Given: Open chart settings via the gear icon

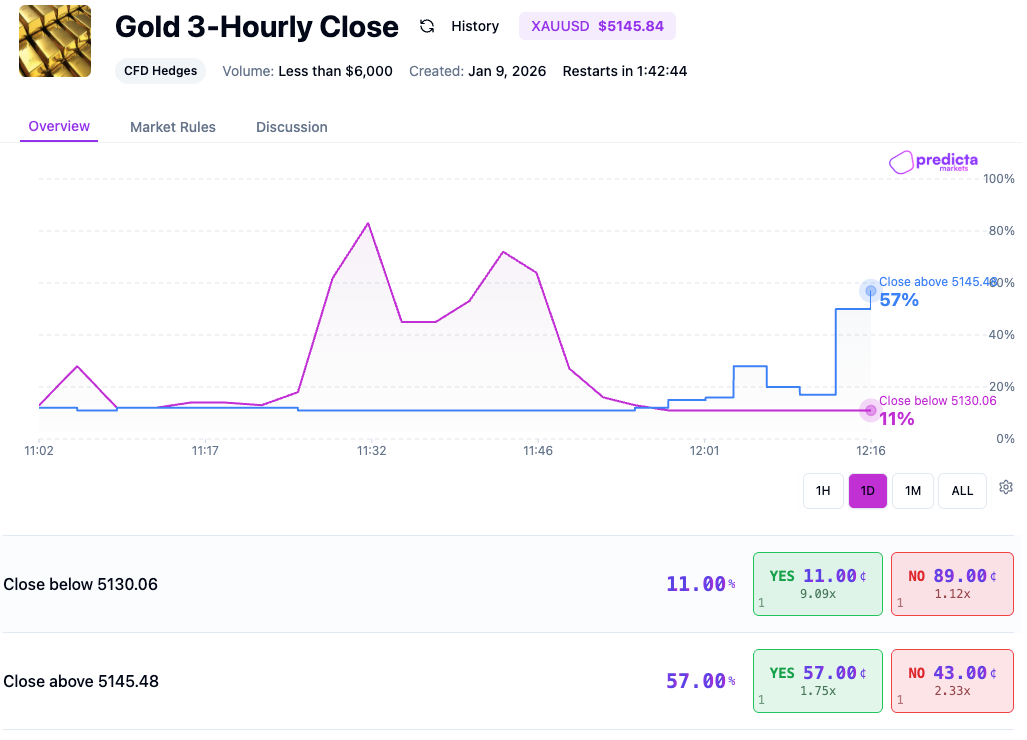Looking at the screenshot, I should pyautogui.click(x=1006, y=487).
